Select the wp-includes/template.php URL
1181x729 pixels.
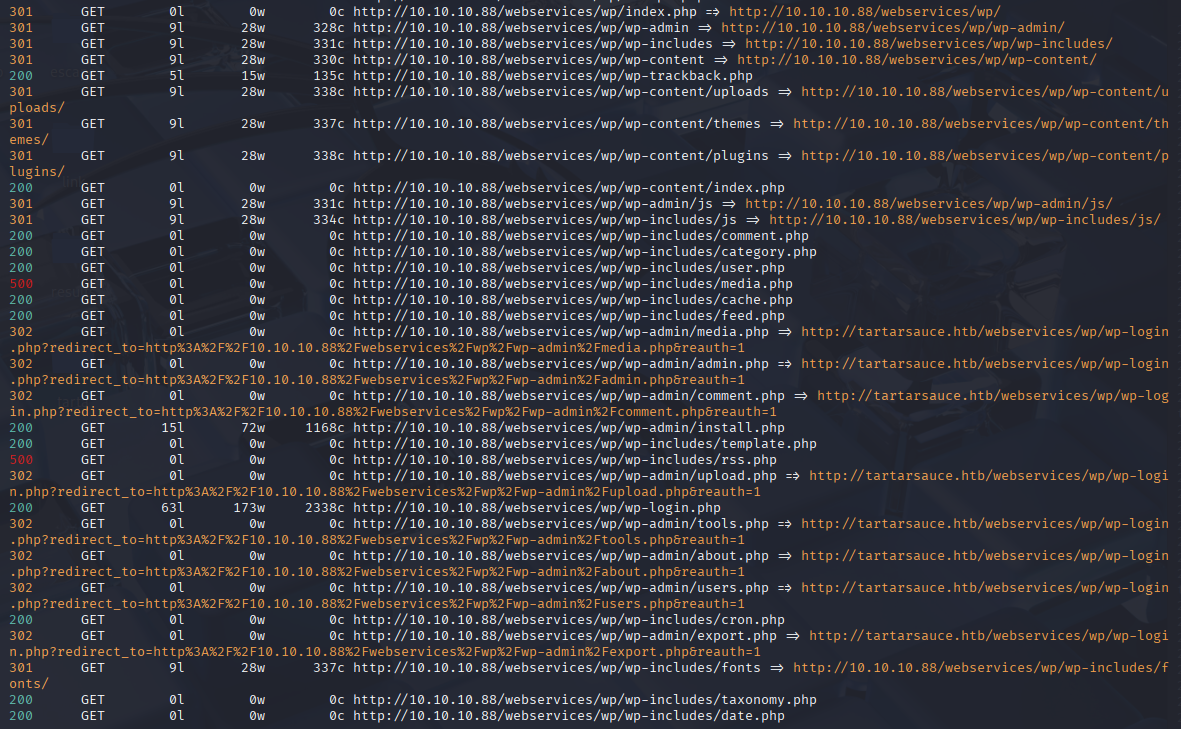click(584, 444)
